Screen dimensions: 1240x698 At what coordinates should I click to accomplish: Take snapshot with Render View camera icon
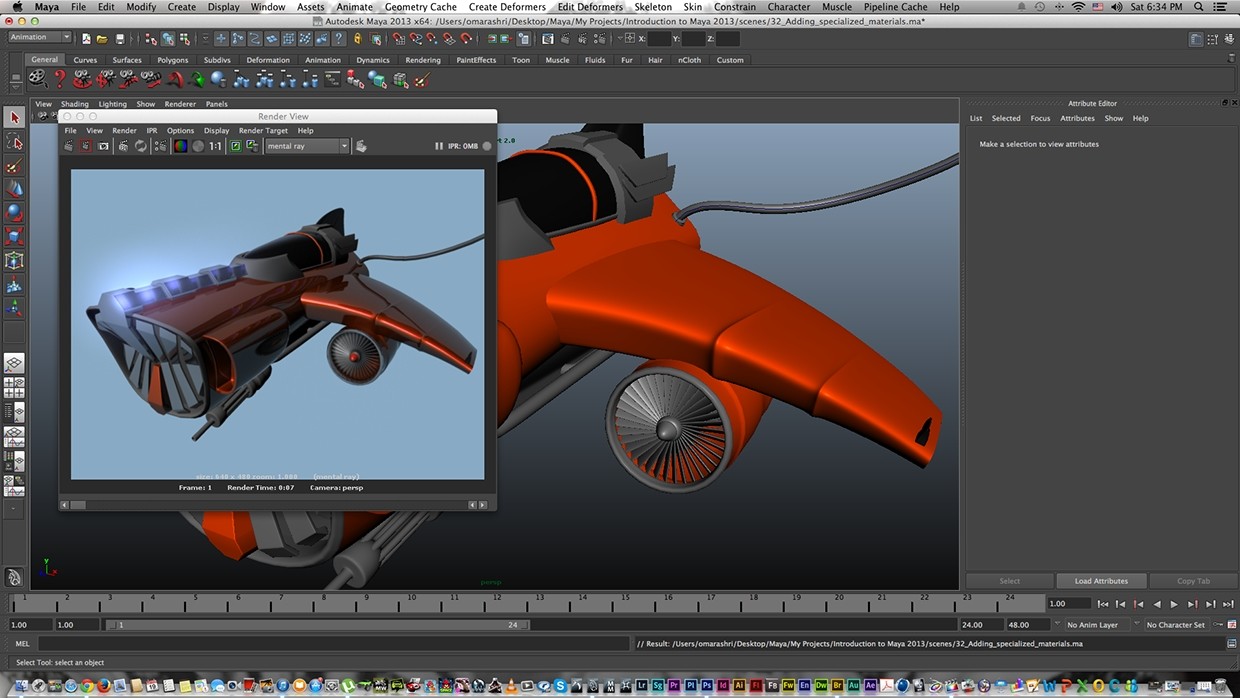(103, 146)
